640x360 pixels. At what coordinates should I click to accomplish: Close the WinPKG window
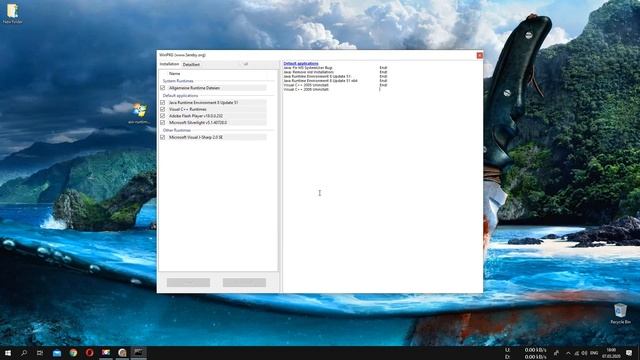point(480,55)
